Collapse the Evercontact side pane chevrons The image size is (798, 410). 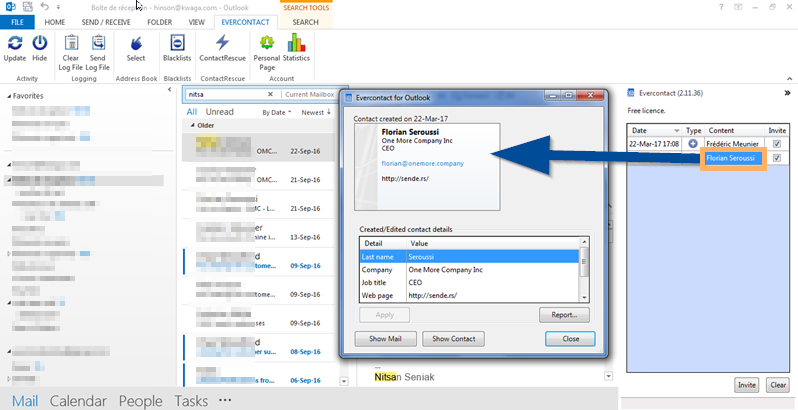pos(787,93)
